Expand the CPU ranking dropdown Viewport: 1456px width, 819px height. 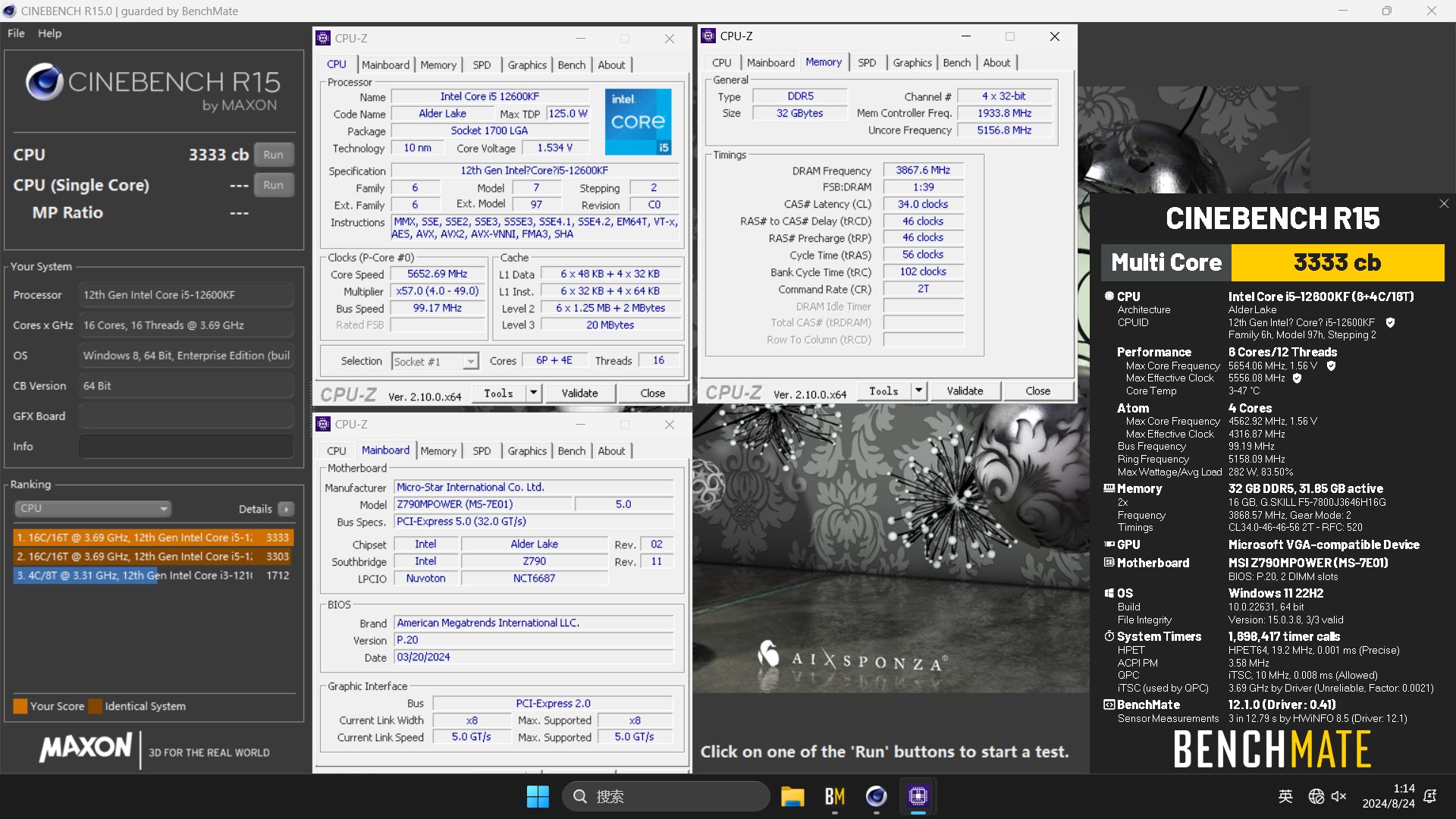(x=92, y=508)
